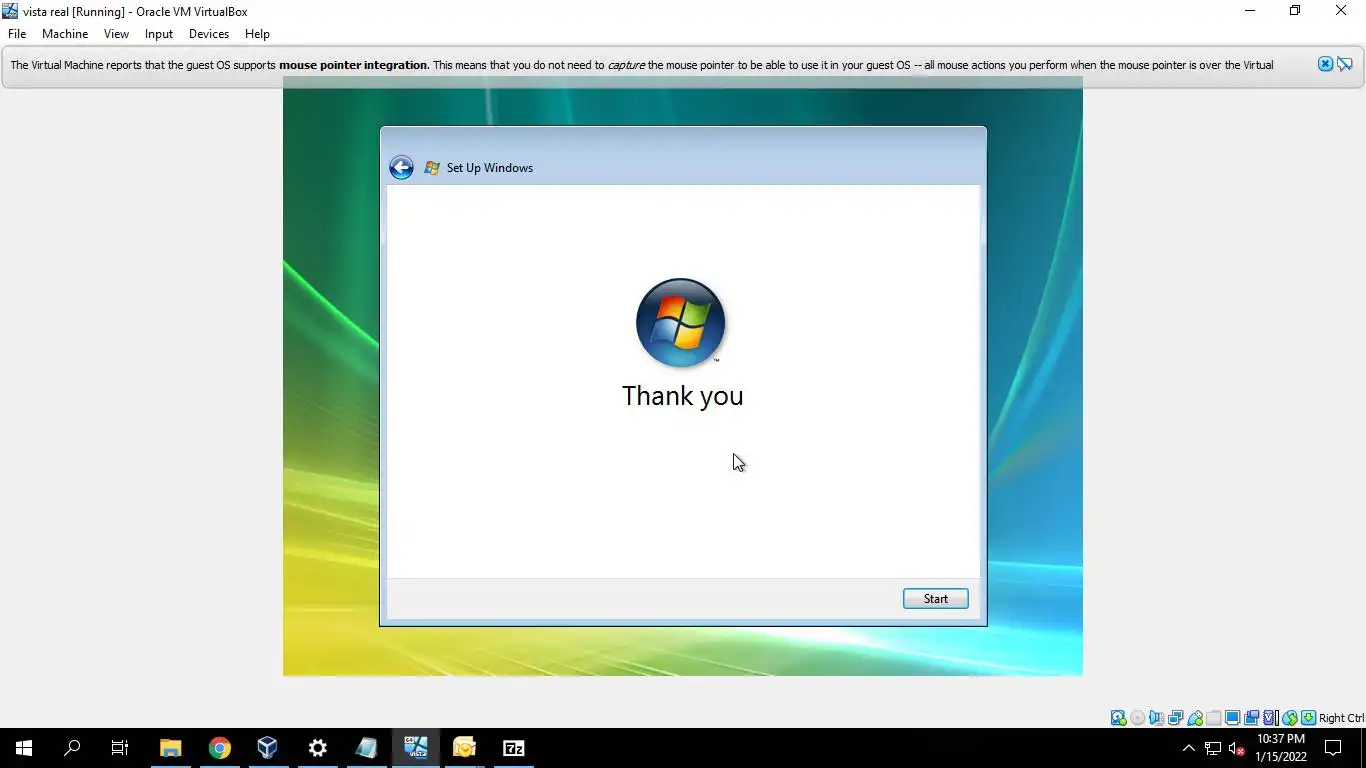
Task: Click the muted volume tray icon
Action: click(x=1237, y=748)
